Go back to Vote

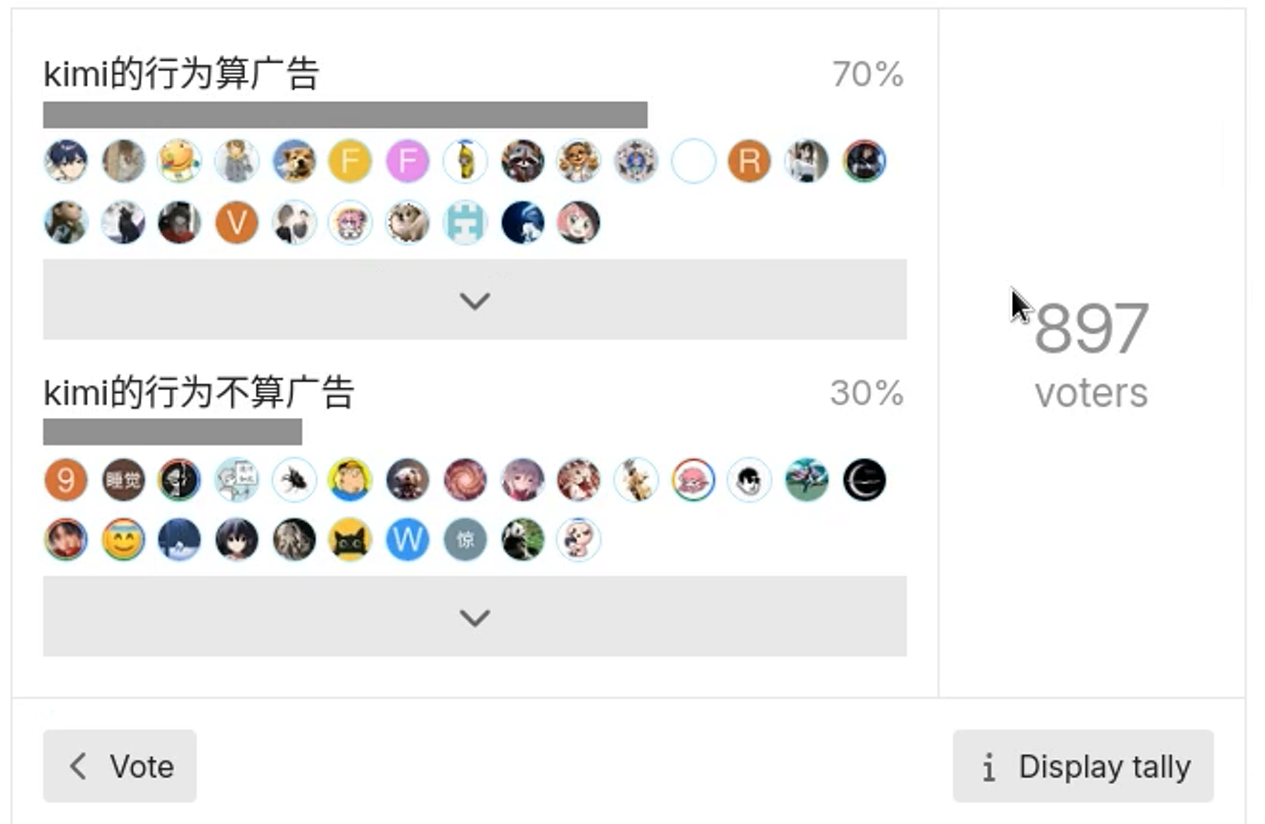click(x=120, y=766)
